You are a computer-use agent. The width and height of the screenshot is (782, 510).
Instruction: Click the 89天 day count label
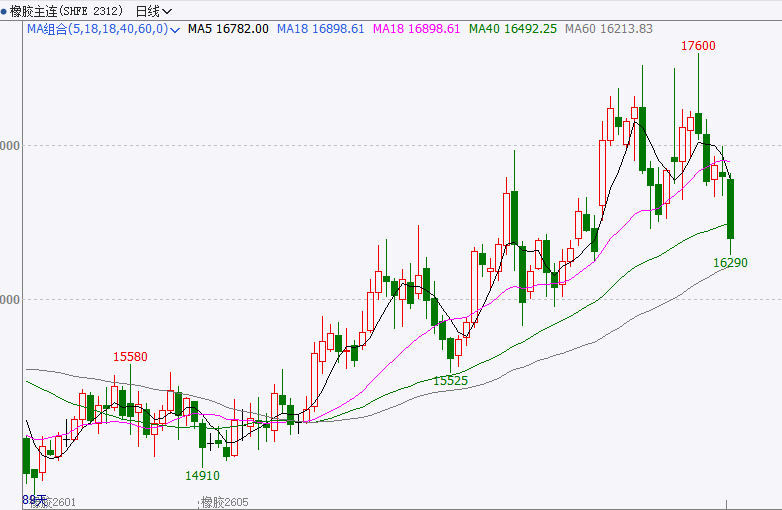click(33, 499)
